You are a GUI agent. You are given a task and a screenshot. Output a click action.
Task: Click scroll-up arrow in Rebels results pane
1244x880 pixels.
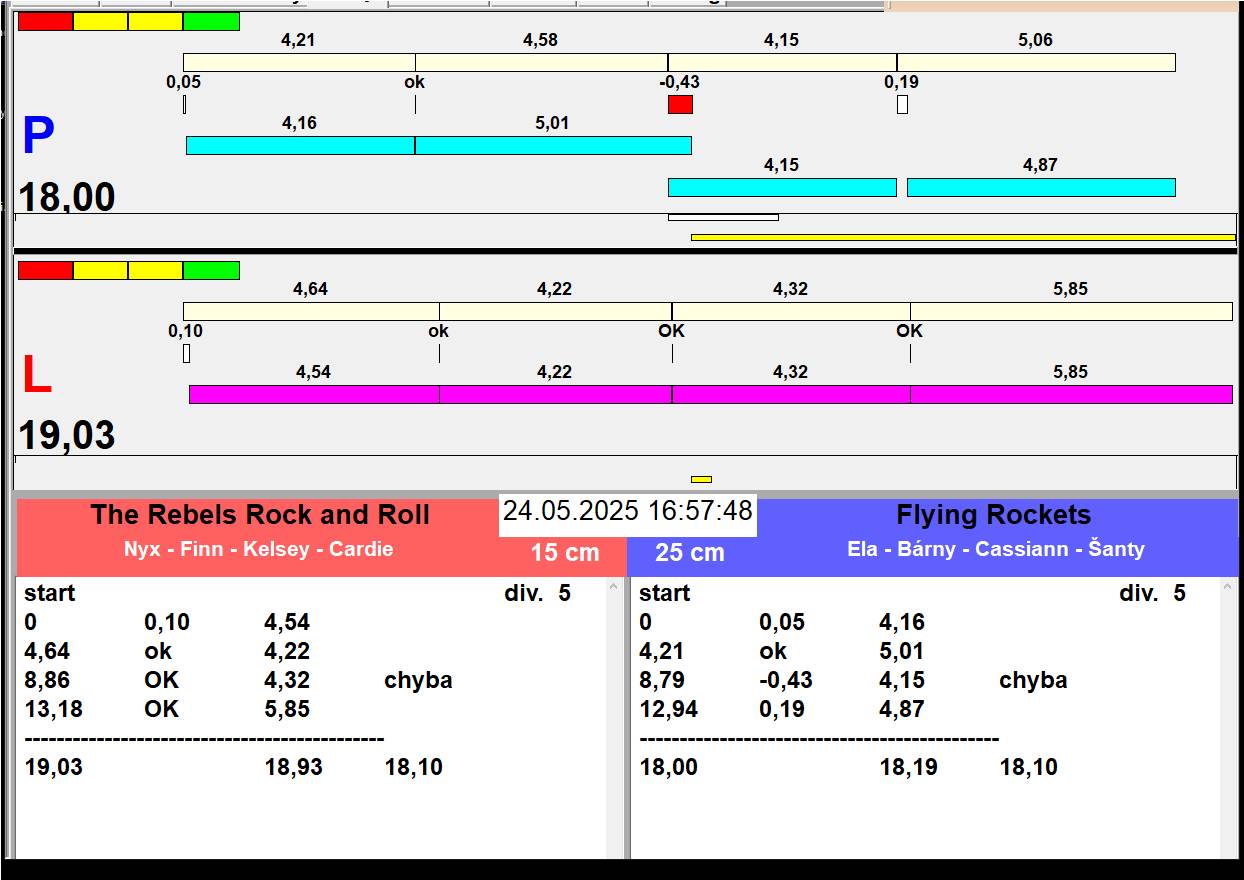click(614, 588)
